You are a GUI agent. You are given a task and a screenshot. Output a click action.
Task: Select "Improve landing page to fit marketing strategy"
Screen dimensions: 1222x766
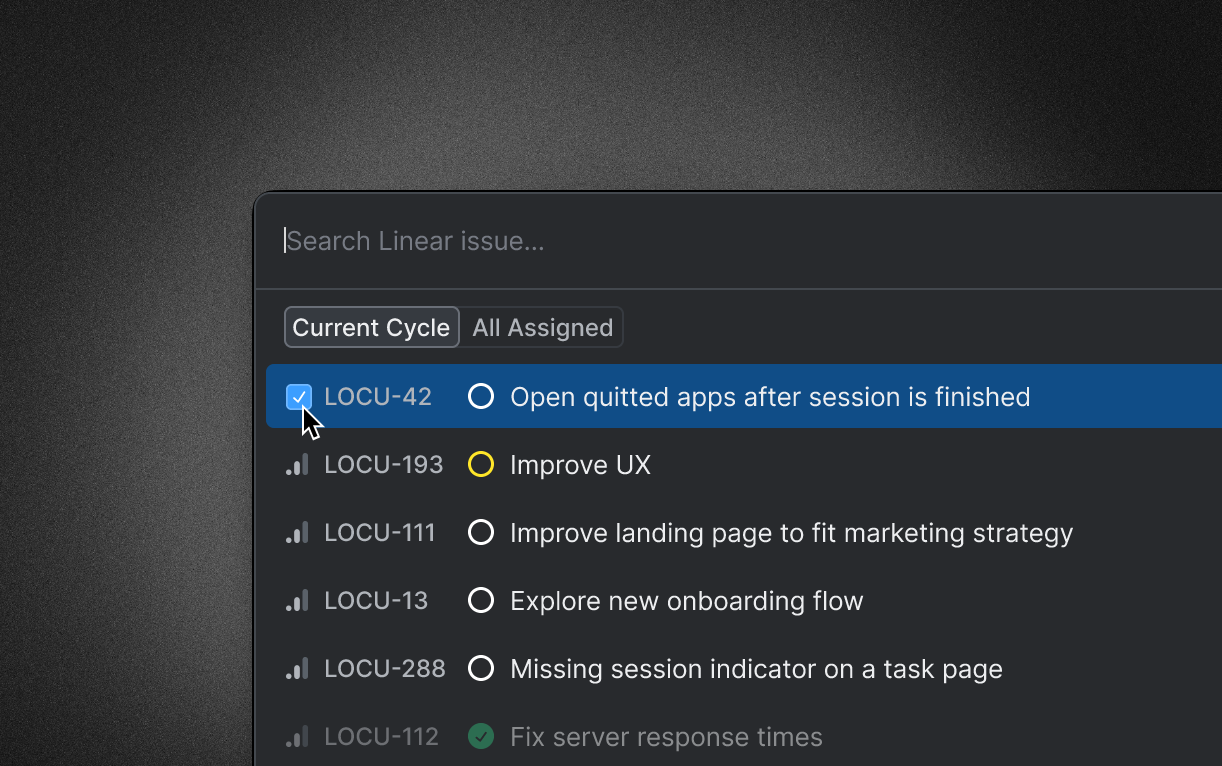791,533
